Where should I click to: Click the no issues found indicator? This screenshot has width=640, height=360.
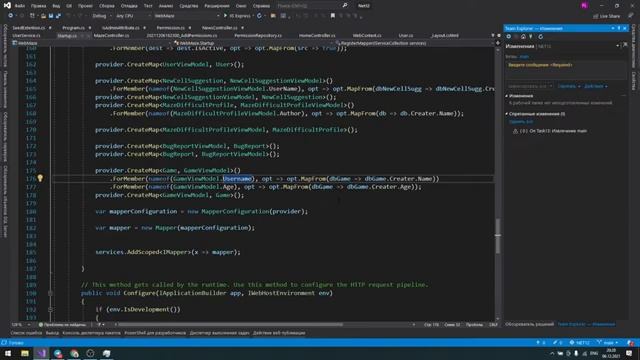(x=62, y=325)
